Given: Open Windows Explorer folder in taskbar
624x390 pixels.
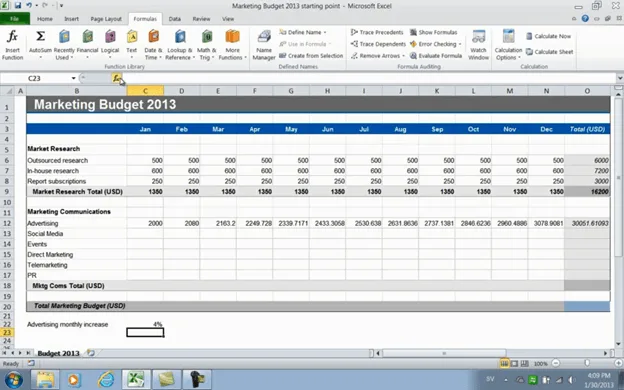Looking at the screenshot, I should [x=45, y=380].
